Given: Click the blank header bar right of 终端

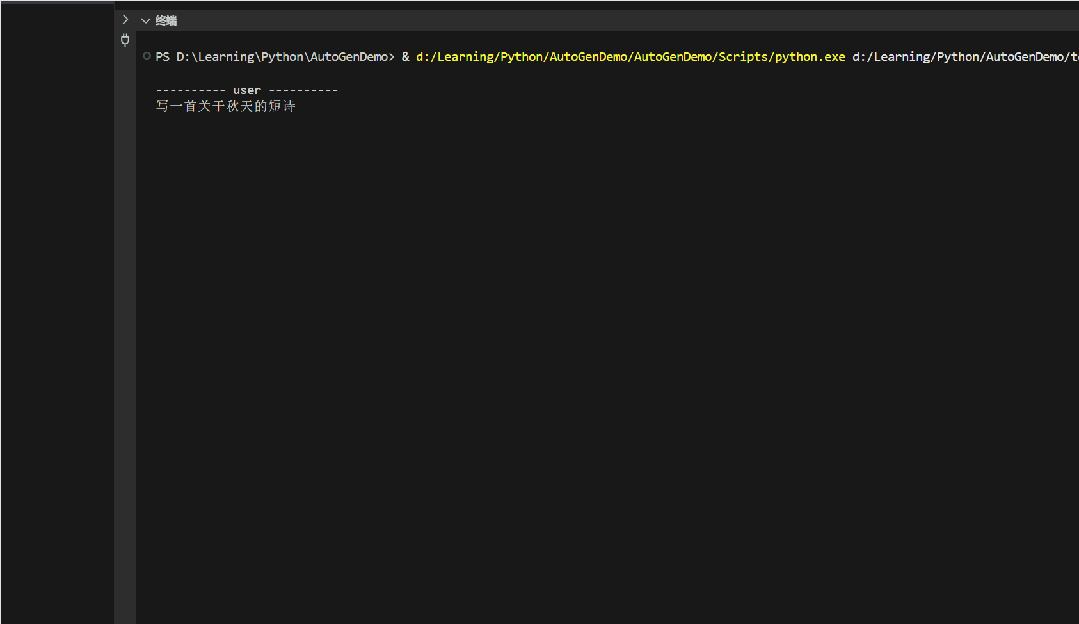Looking at the screenshot, I should pyautogui.click(x=600, y=21).
